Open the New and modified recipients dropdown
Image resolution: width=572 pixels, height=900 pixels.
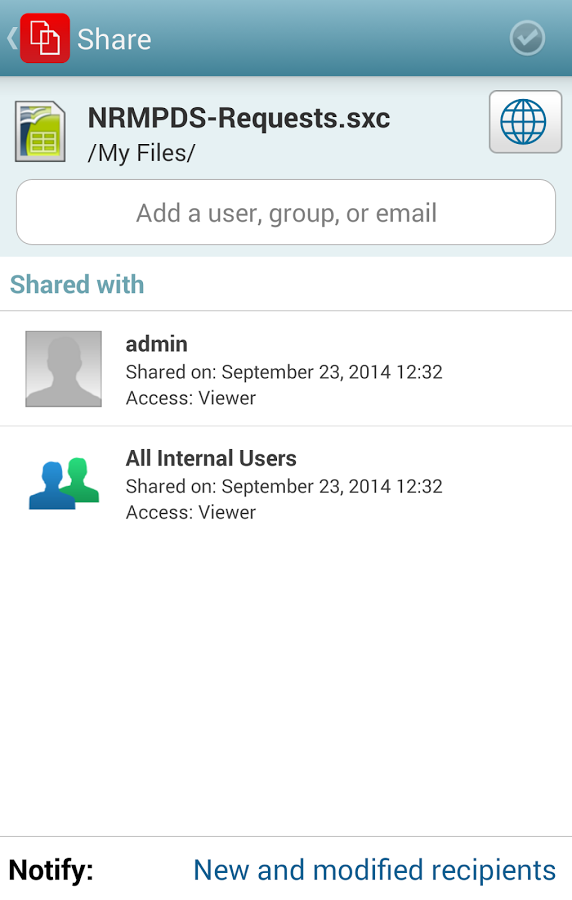374,870
